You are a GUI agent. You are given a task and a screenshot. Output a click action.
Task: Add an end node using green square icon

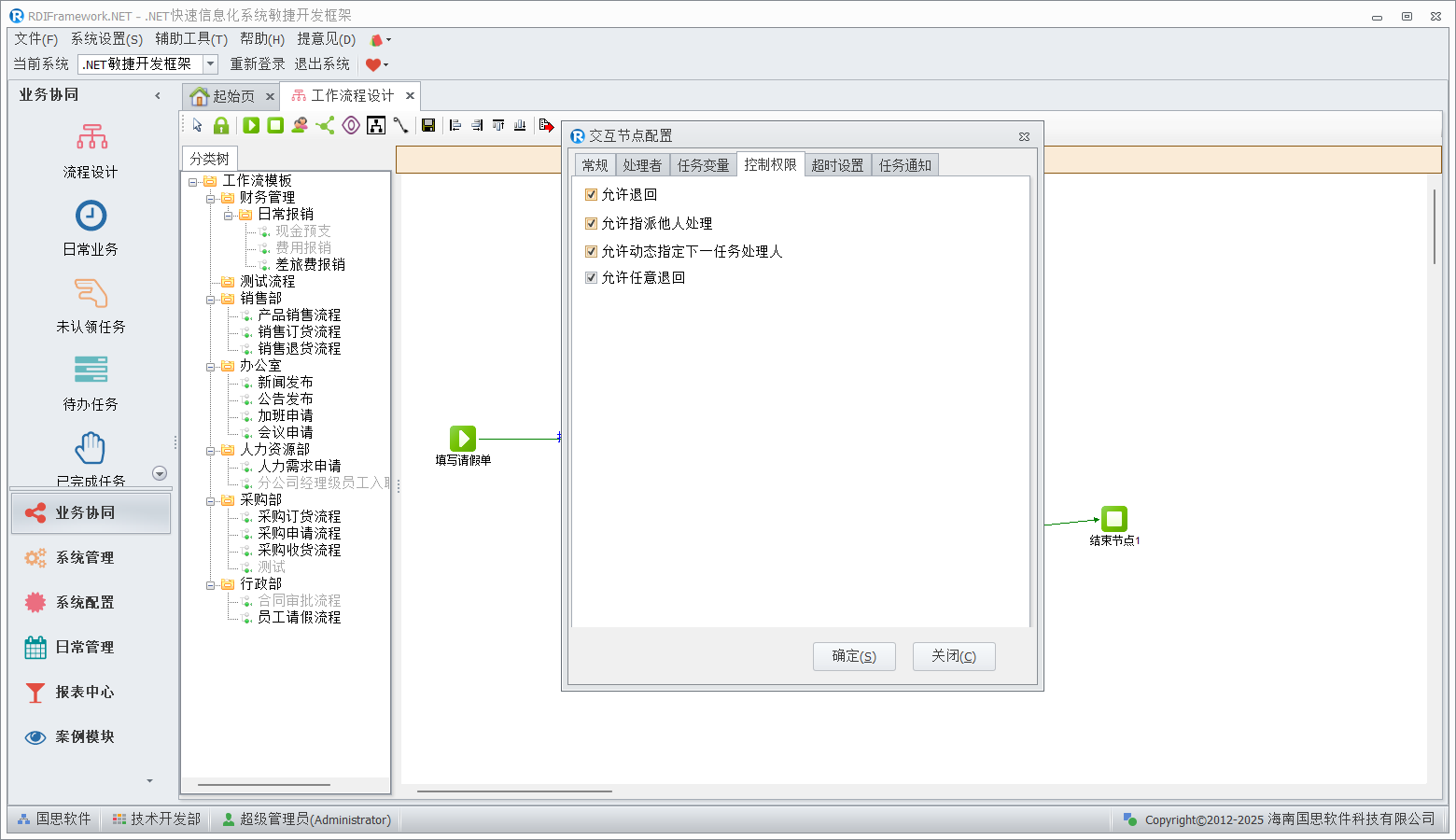[275, 125]
